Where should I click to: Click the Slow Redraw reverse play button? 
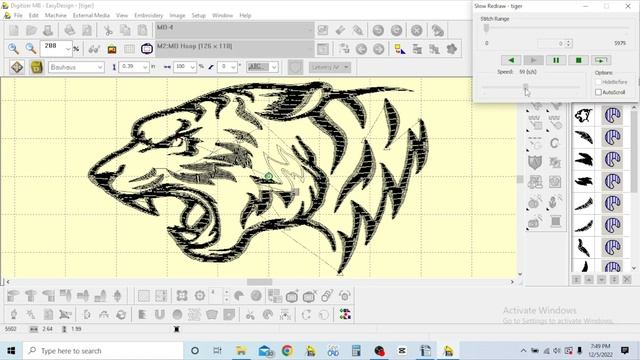click(511, 60)
